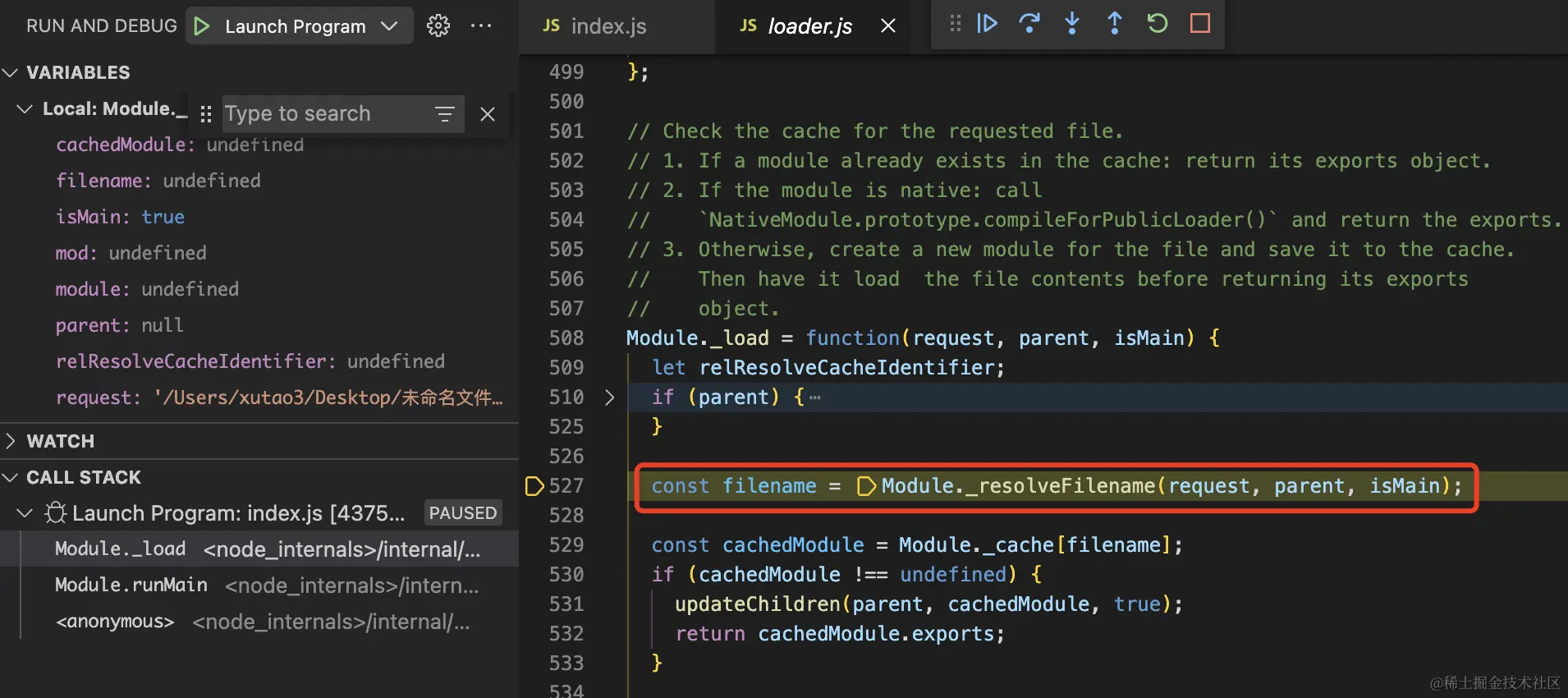Screen dimensions: 1568x698
Task: Collapse the CALL STACK section
Action: coord(11,477)
